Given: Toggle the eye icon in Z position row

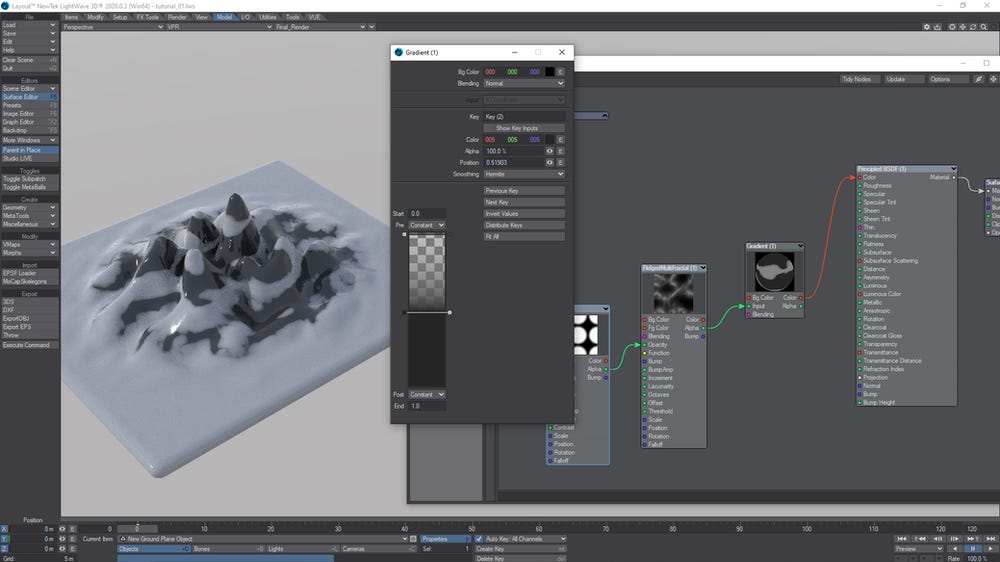Looking at the screenshot, I should [62, 549].
